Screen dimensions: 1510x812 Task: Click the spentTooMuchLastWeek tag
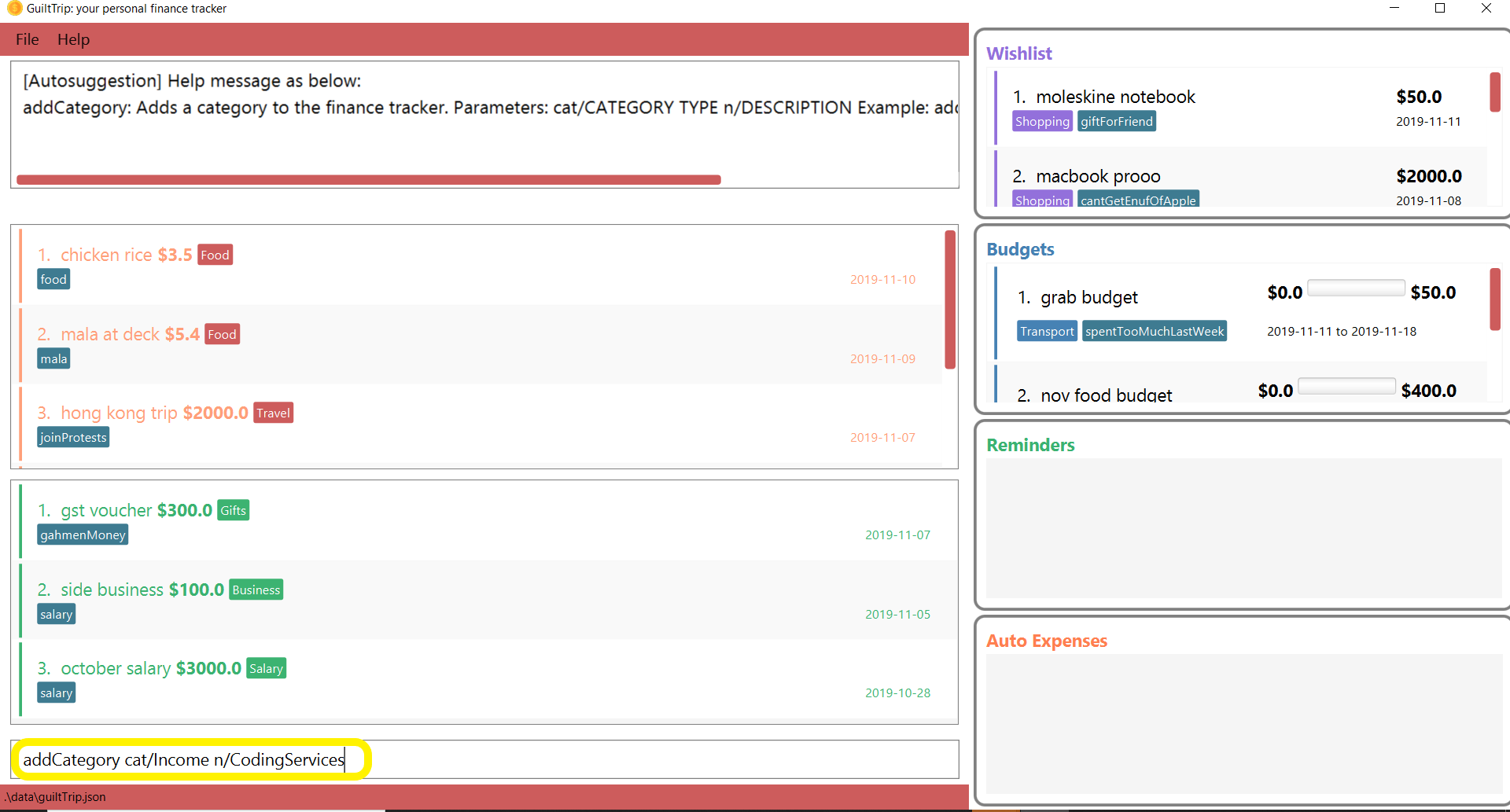pos(1154,331)
